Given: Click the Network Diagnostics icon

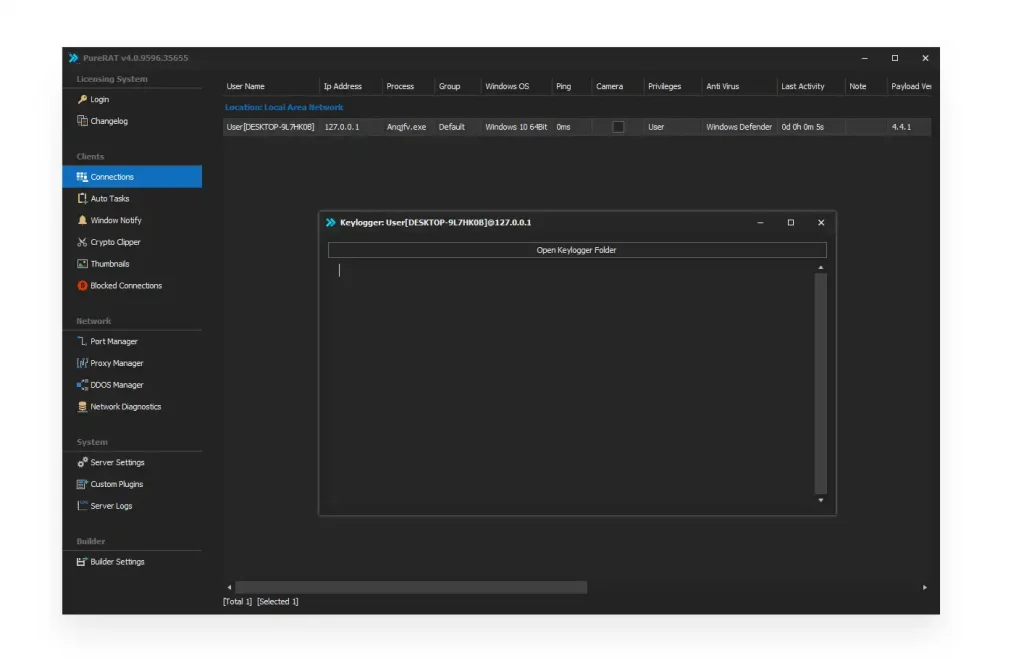Looking at the screenshot, I should (x=82, y=407).
